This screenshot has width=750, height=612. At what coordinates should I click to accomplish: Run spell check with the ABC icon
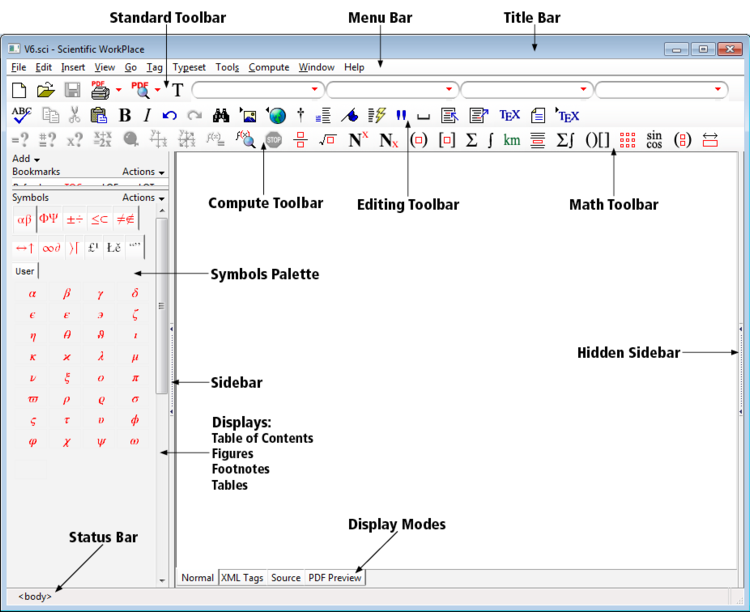[22, 115]
